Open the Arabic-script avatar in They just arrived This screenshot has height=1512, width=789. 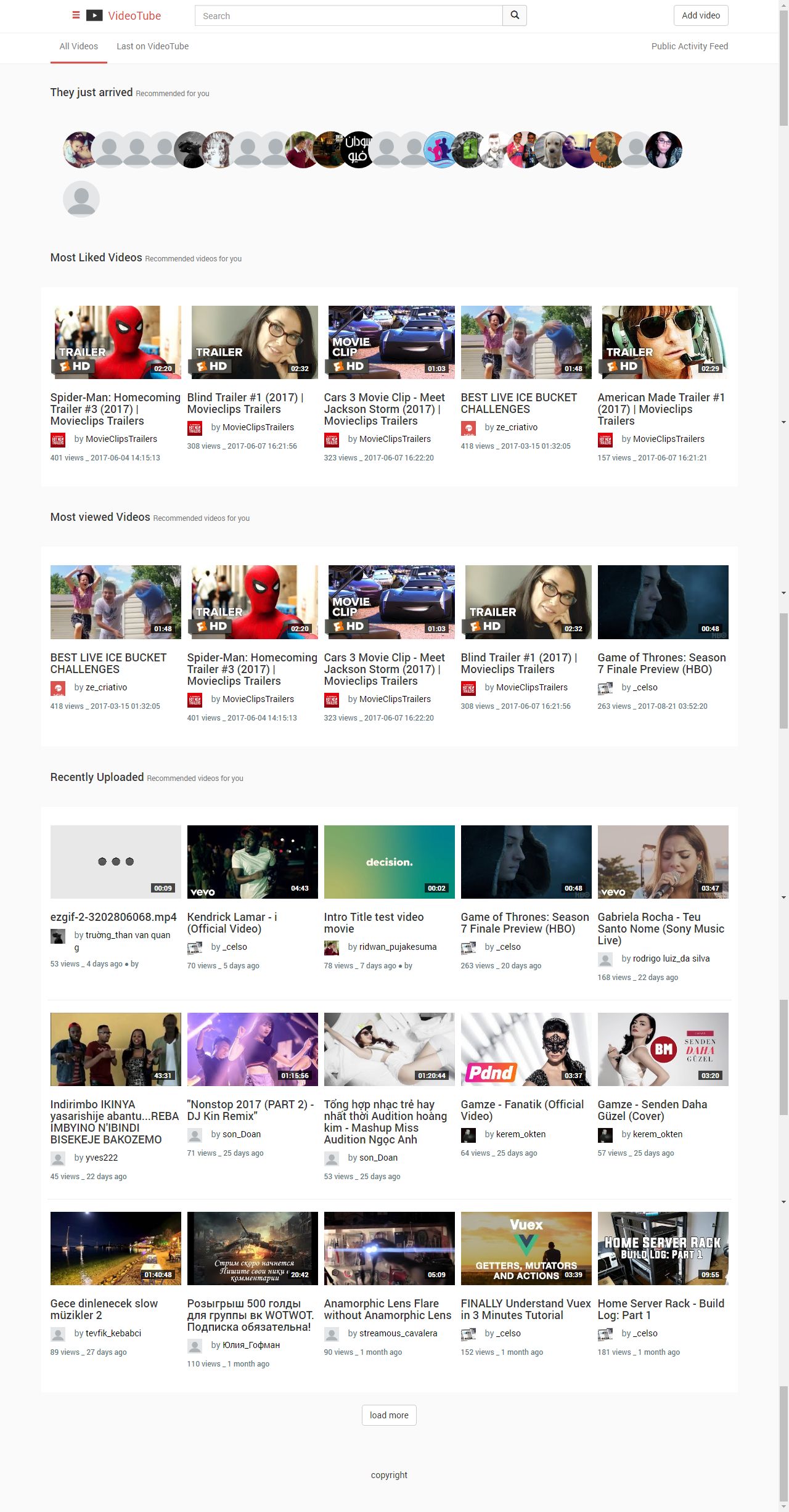[x=358, y=150]
